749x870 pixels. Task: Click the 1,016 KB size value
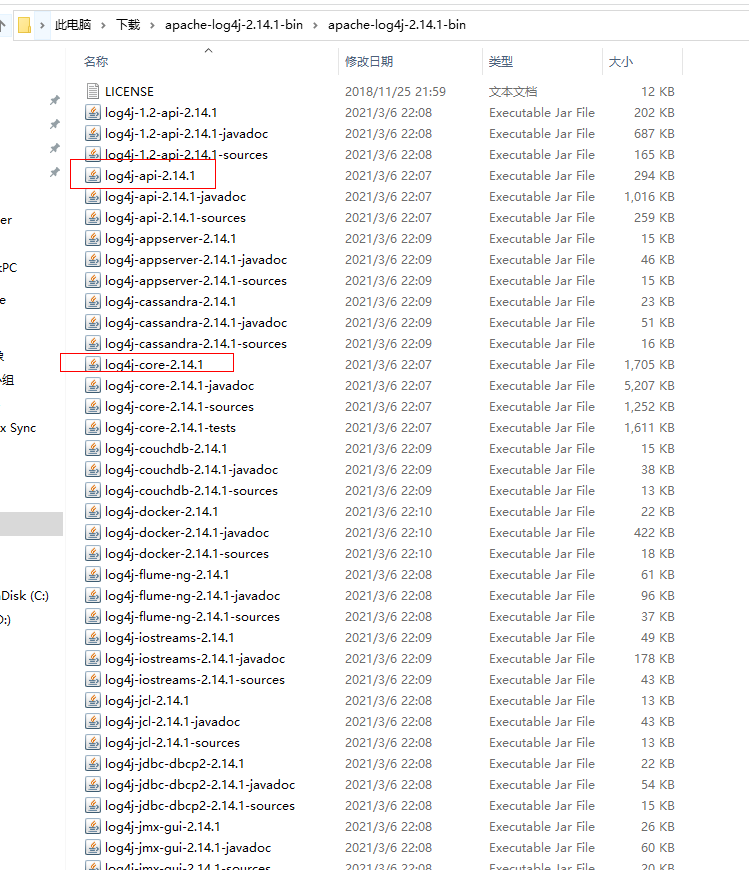coord(649,196)
